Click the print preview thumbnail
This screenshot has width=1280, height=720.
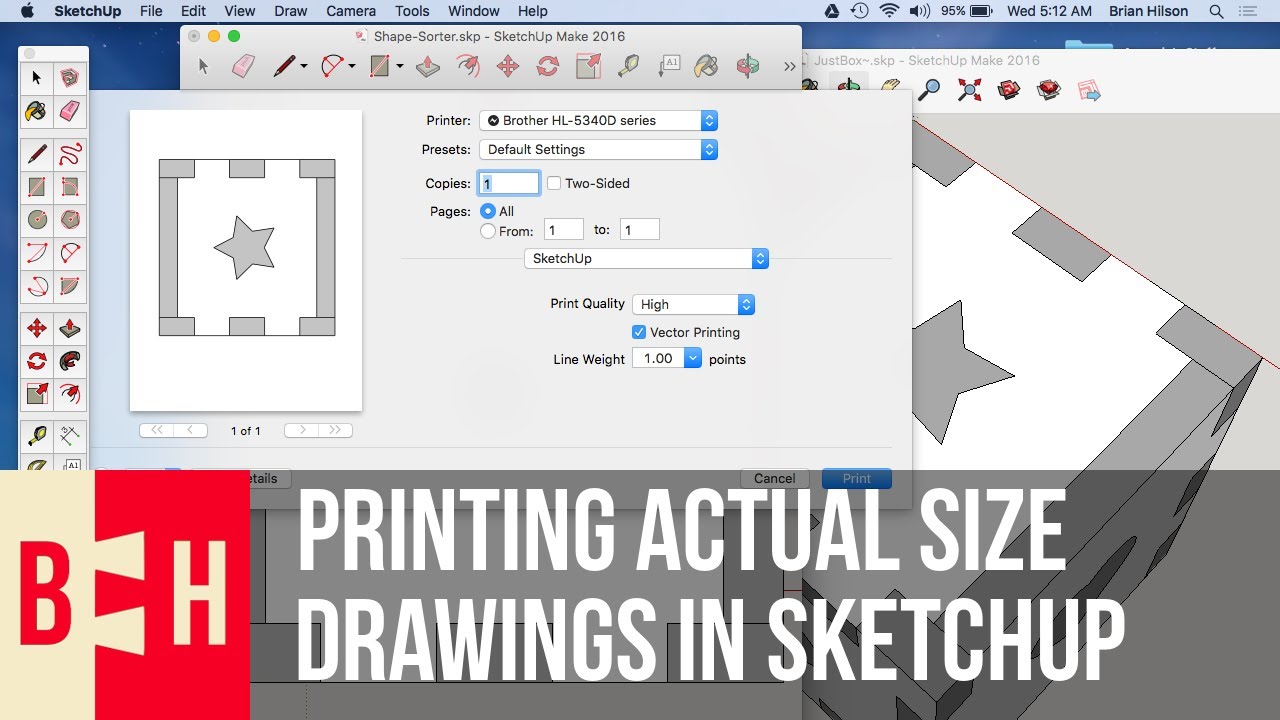[246, 261]
